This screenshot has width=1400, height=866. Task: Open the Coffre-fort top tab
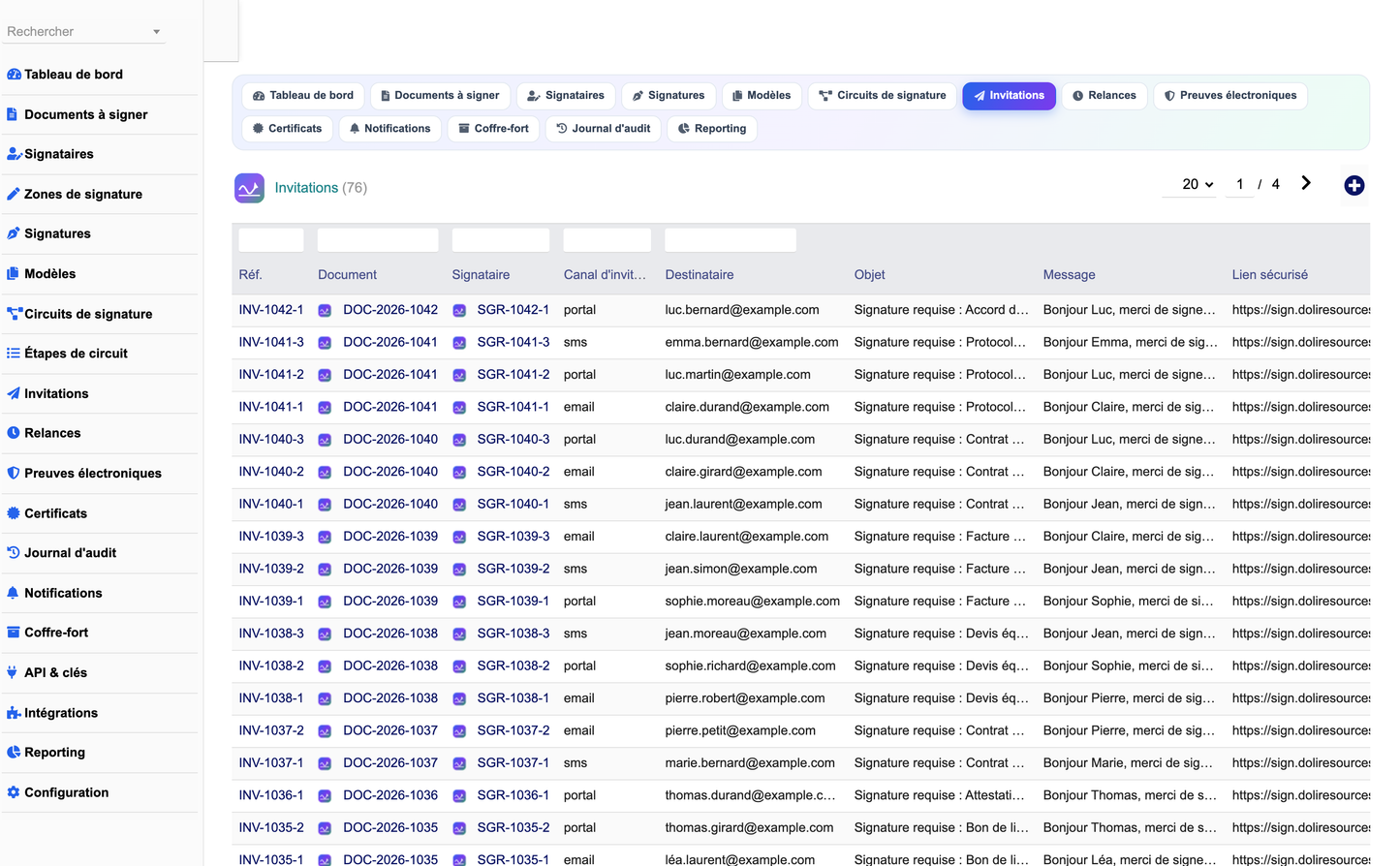493,129
